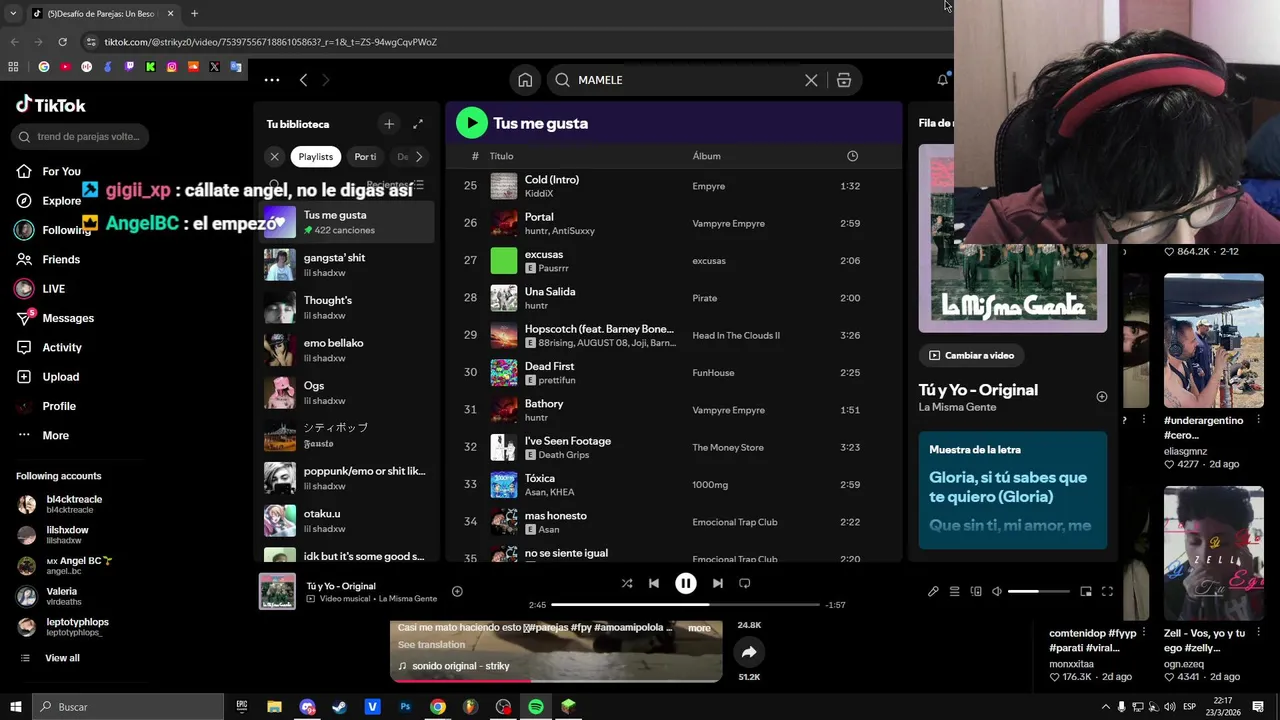Open connect to a device icon

click(976, 591)
